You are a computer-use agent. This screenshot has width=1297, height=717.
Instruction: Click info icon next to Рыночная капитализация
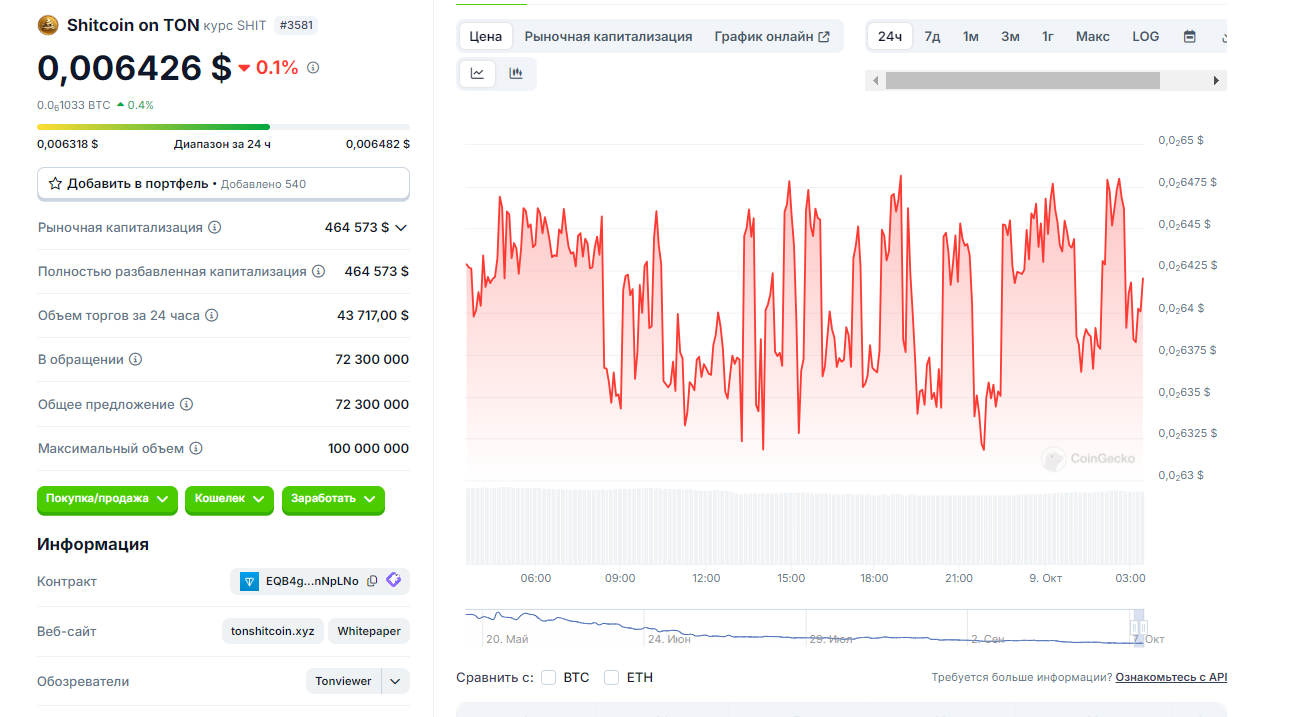215,228
